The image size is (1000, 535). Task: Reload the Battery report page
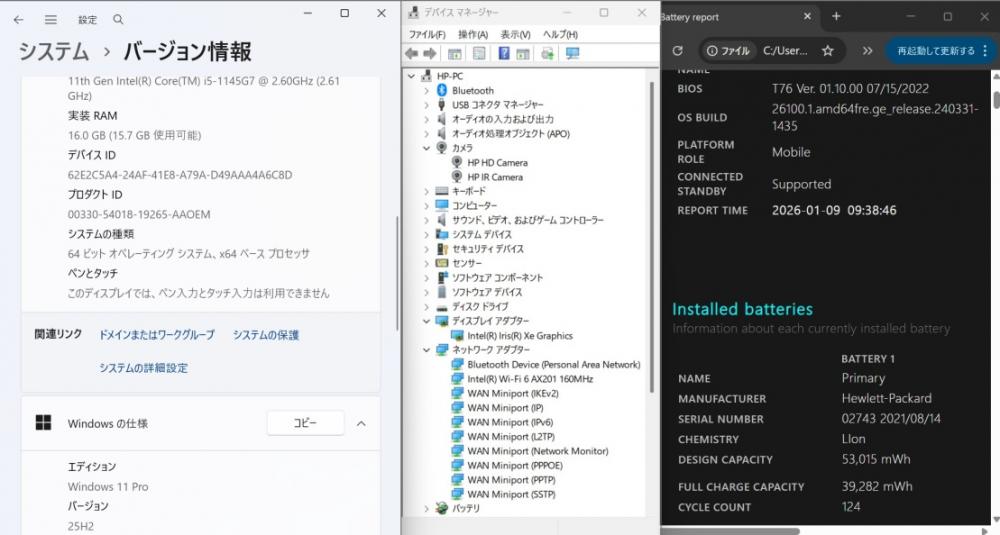click(677, 50)
